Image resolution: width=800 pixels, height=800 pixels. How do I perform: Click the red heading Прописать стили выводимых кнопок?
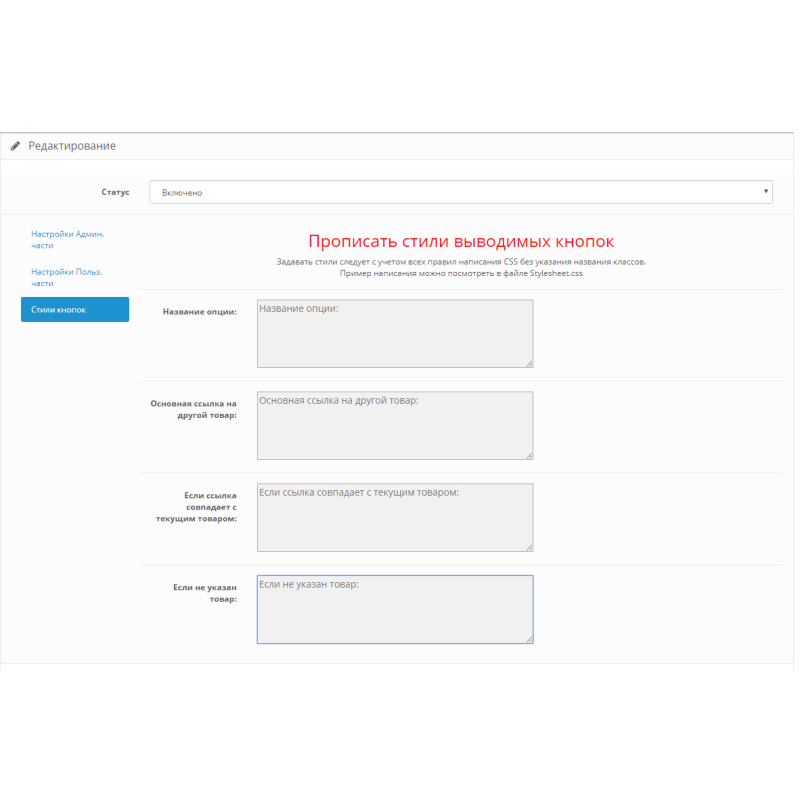(462, 241)
